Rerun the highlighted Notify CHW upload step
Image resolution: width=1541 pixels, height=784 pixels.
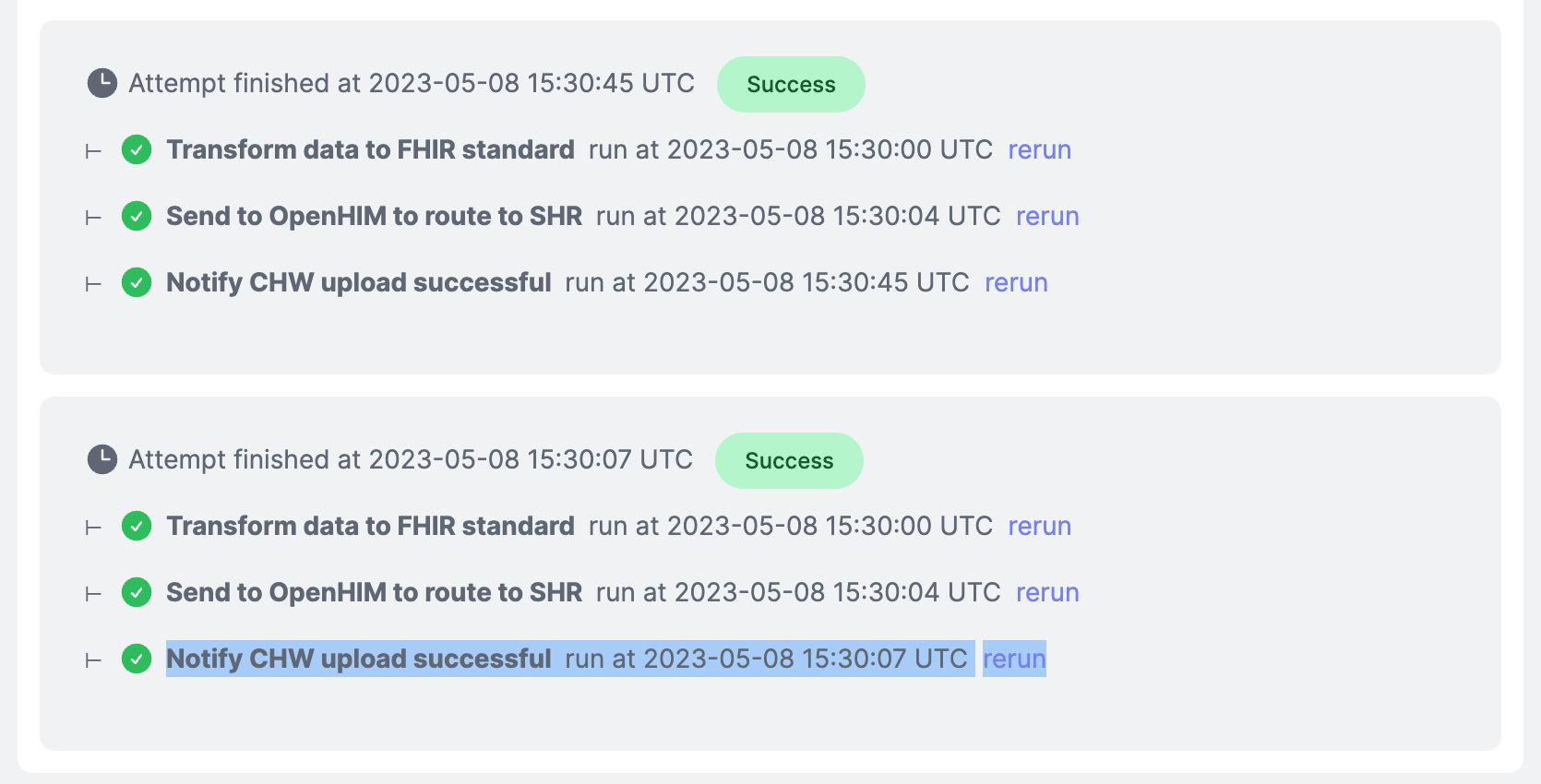[1014, 659]
